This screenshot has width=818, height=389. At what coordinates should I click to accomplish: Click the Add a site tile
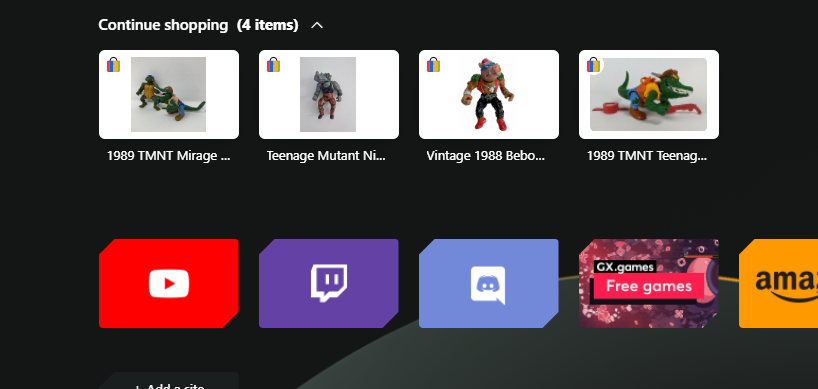click(x=169, y=381)
